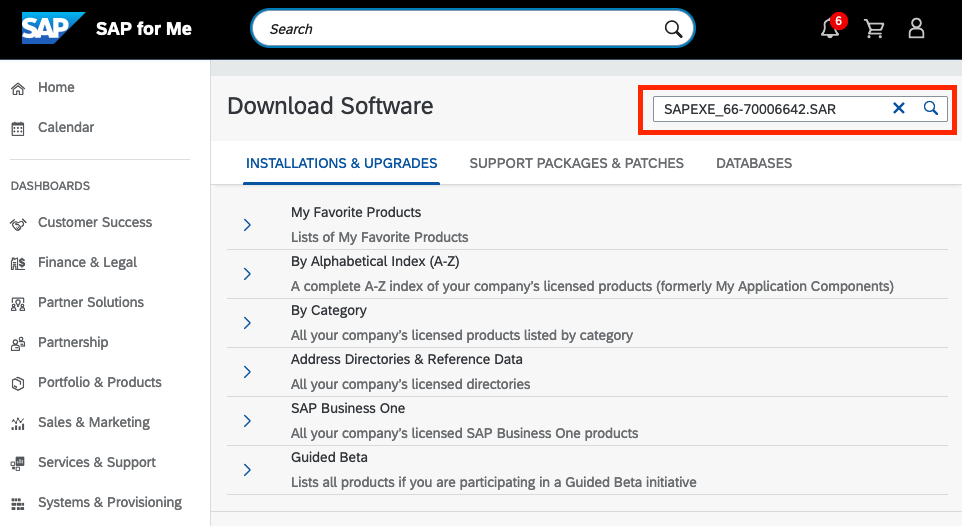Open Portfolio & Products dashboard
Viewport: 962px width, 526px height.
(99, 382)
